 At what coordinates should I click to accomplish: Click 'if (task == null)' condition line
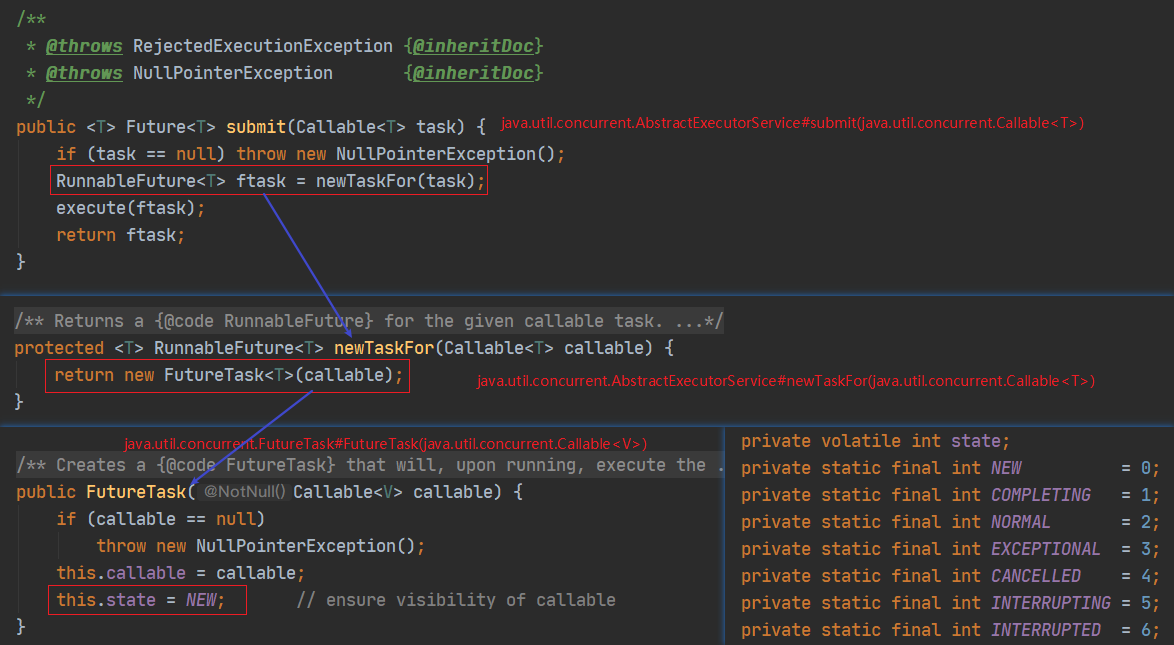(141, 154)
